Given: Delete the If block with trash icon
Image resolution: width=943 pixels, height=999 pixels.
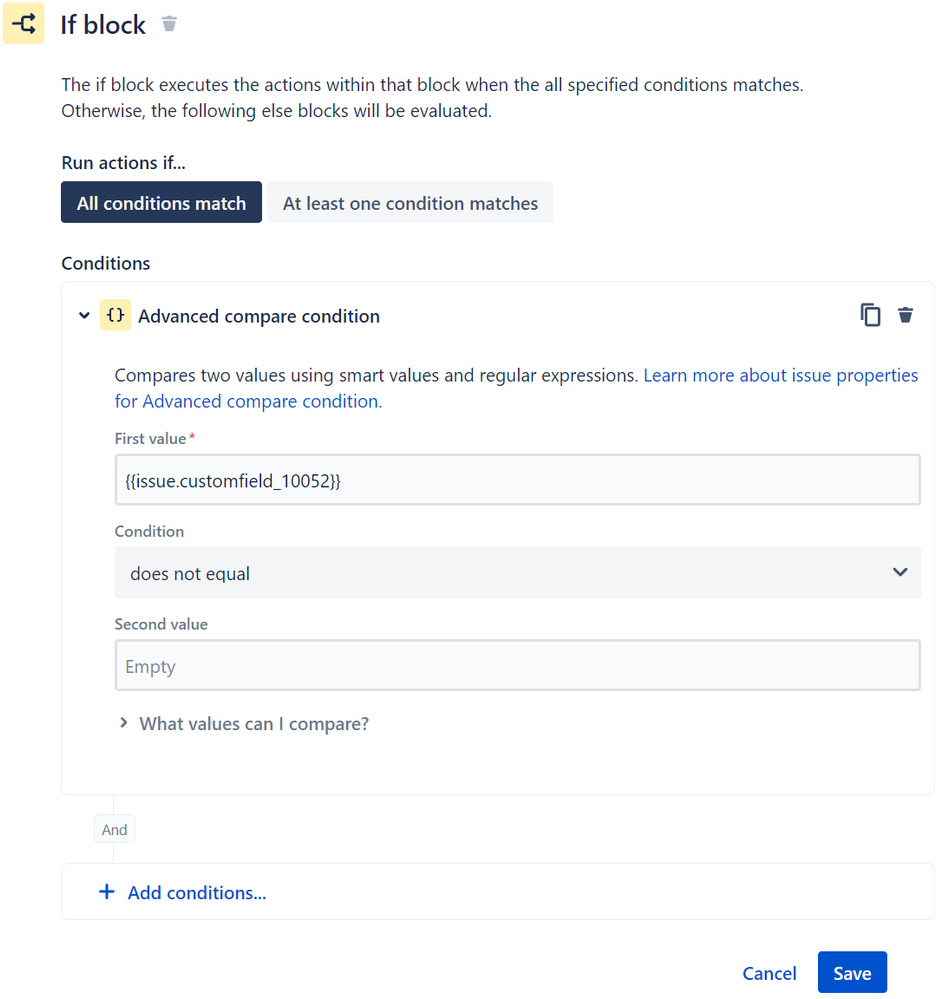Looking at the screenshot, I should (169, 24).
